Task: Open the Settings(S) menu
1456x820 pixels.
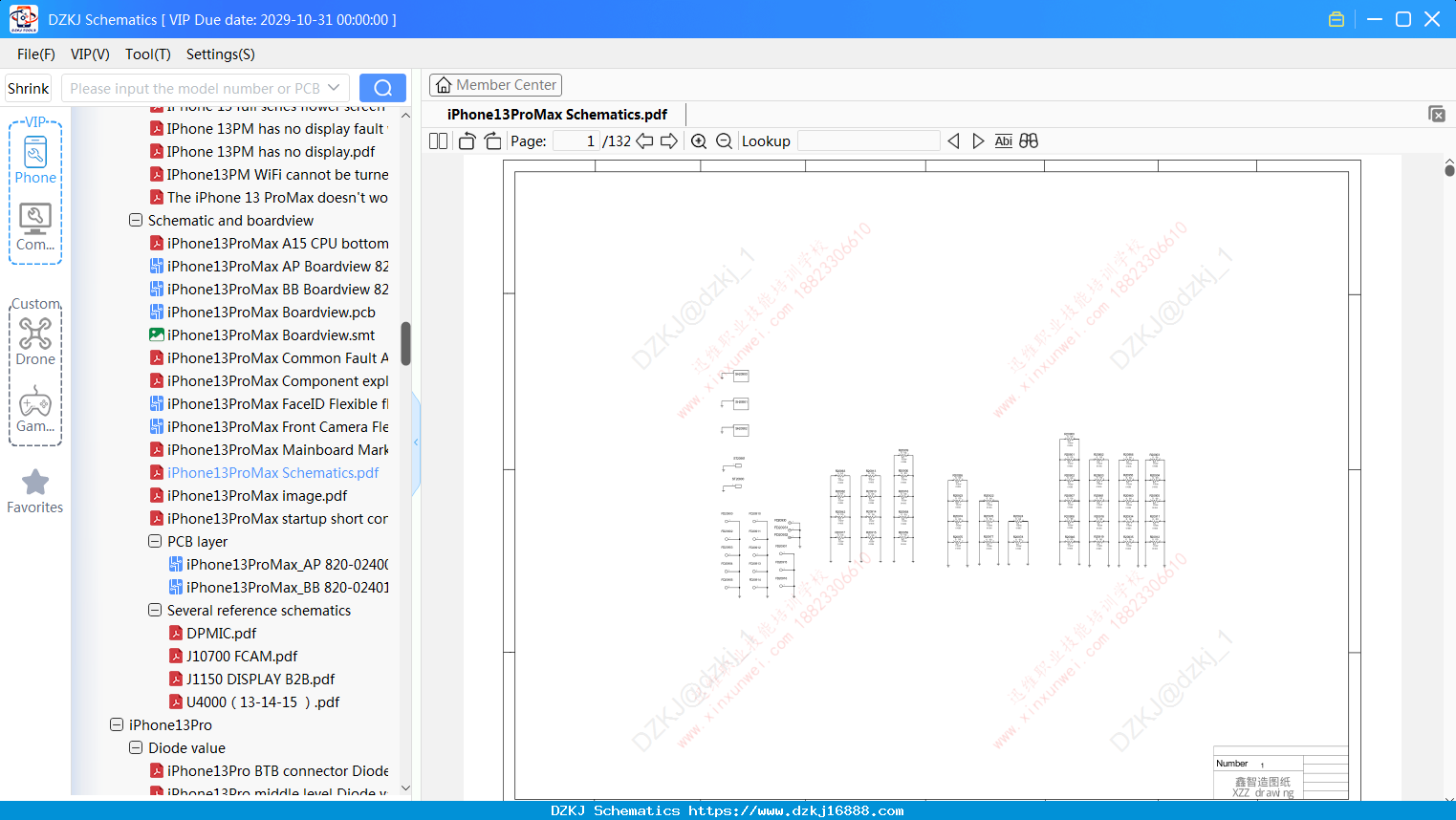Action: (221, 54)
